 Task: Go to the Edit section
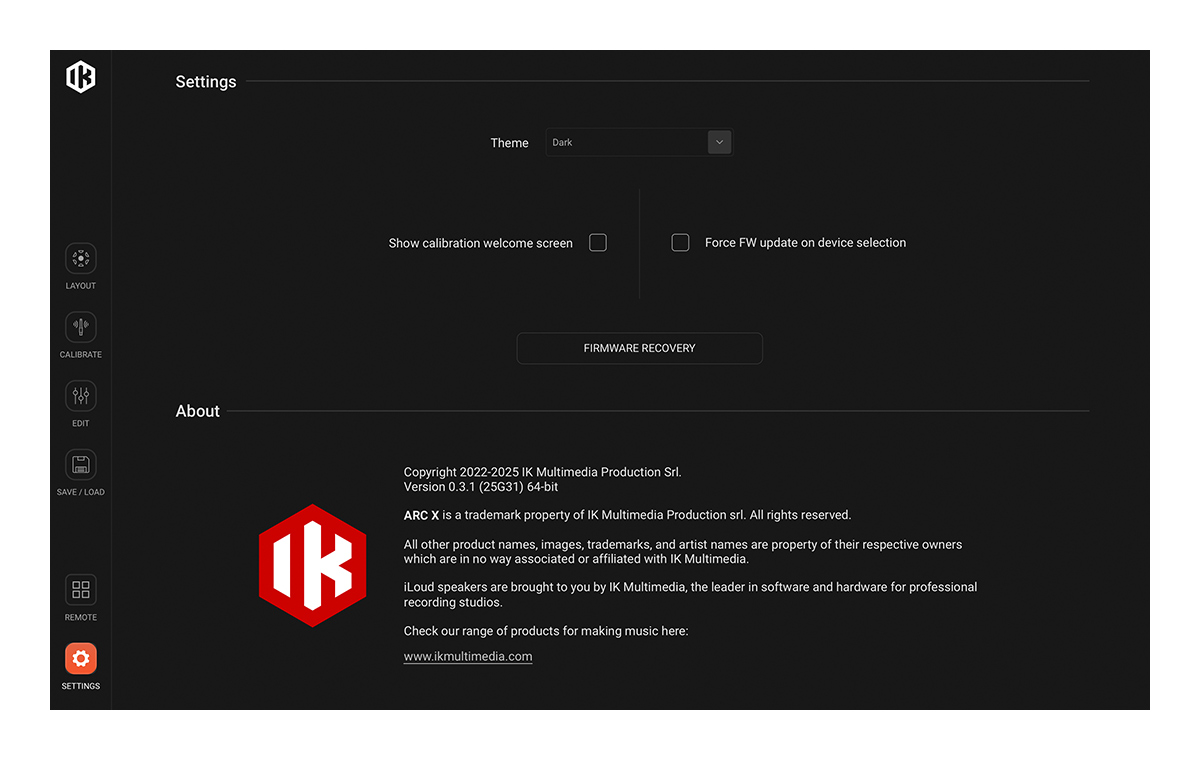(x=81, y=396)
